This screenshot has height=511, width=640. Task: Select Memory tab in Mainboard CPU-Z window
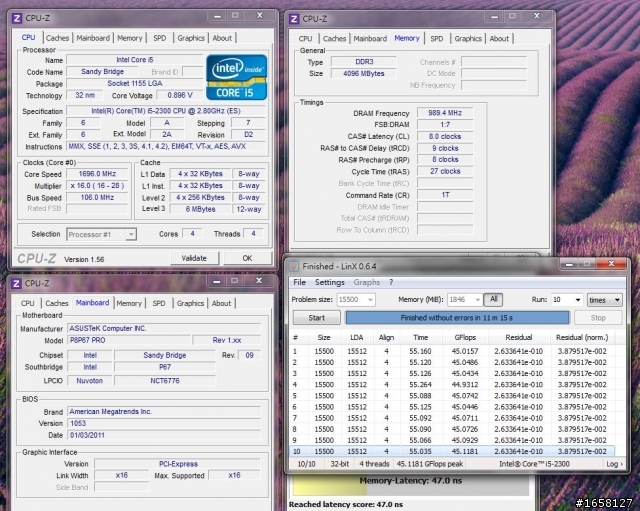coord(129,303)
